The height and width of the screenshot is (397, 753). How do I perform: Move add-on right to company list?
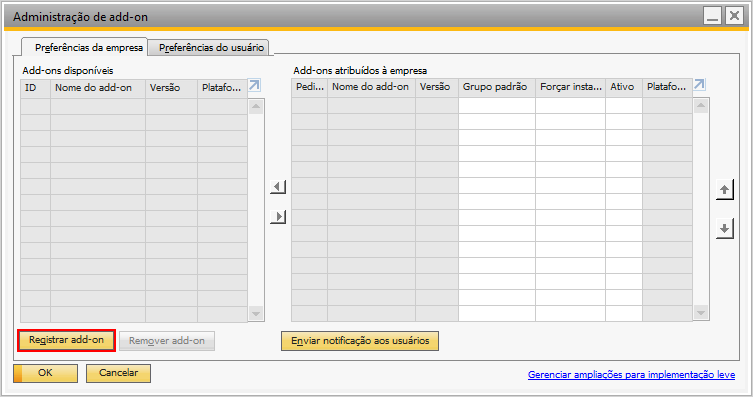click(278, 217)
